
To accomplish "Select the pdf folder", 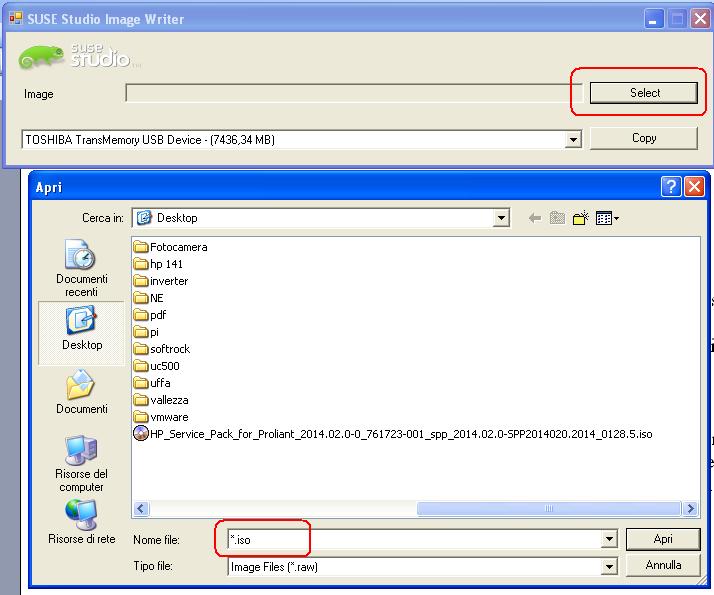I will tap(150, 315).
